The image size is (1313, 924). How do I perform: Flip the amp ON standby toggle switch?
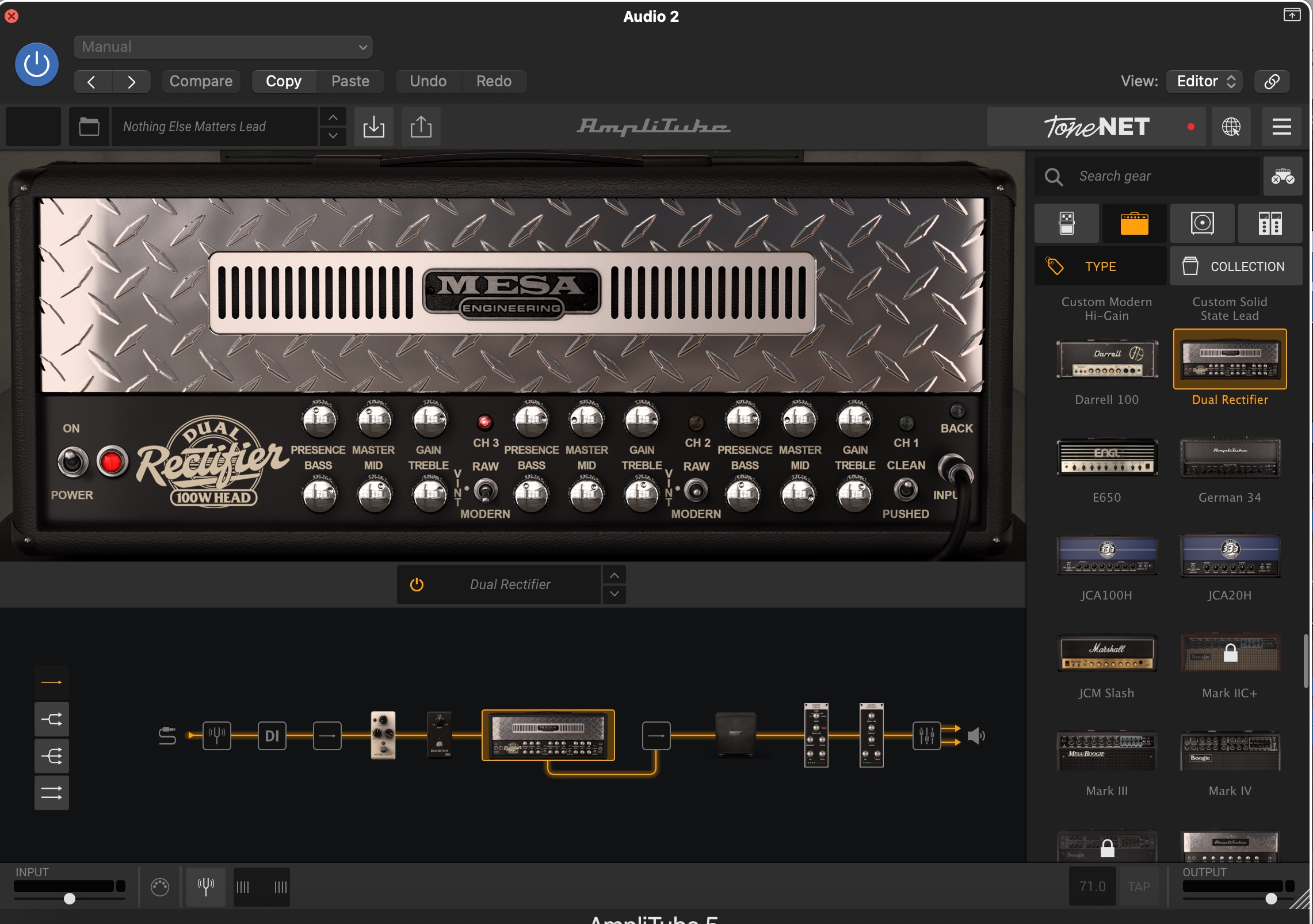72,461
